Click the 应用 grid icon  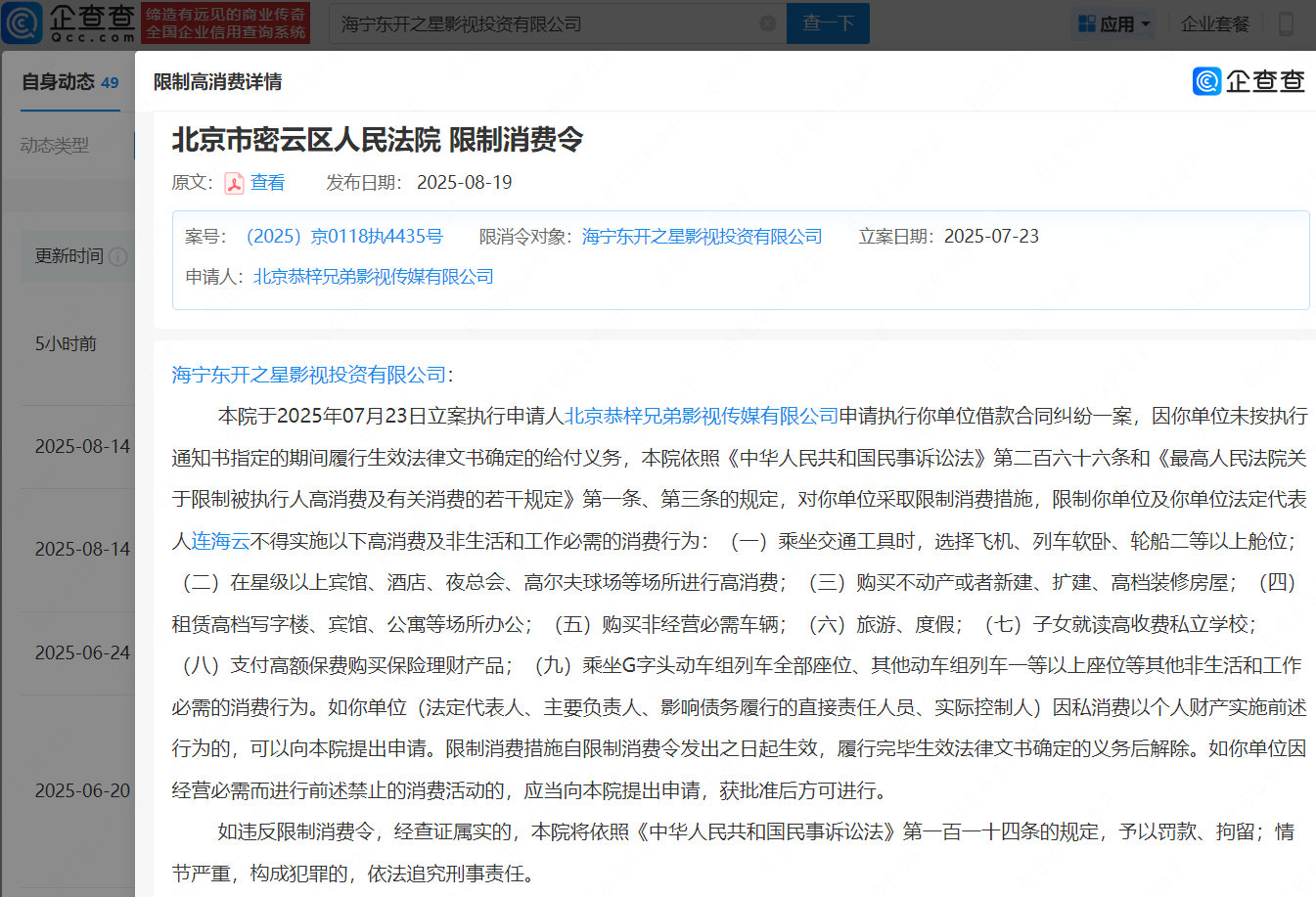[x=1086, y=23]
